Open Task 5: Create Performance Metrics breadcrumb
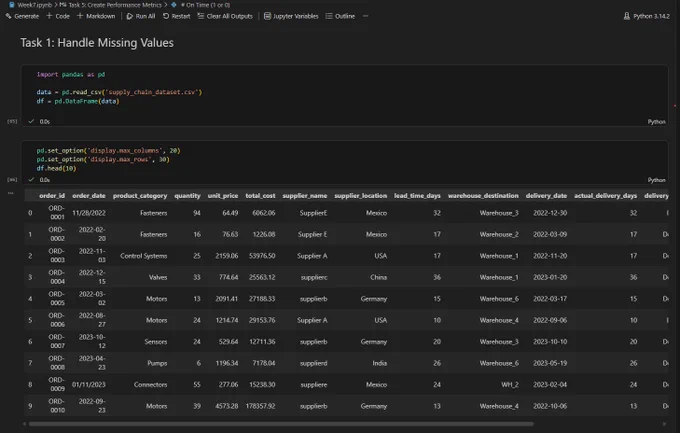This screenshot has height=433, width=680. pos(110,5)
